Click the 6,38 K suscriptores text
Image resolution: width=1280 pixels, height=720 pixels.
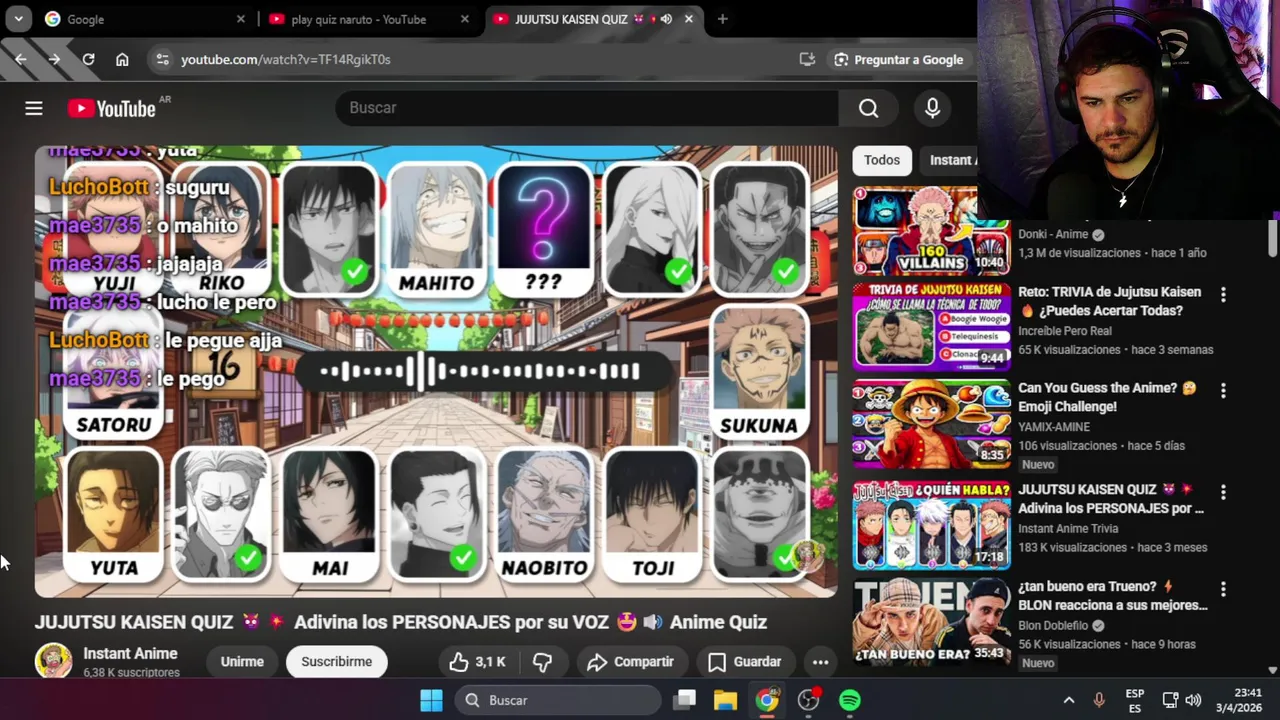131,673
